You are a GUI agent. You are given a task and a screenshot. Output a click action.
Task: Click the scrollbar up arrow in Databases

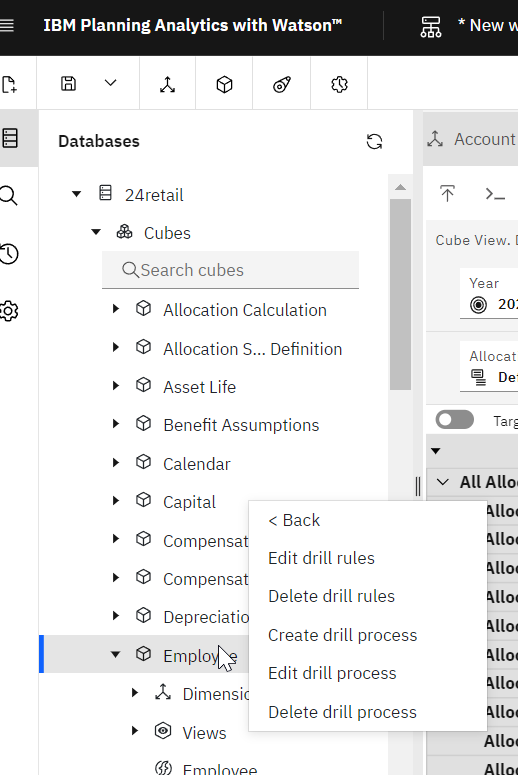pyautogui.click(x=400, y=187)
